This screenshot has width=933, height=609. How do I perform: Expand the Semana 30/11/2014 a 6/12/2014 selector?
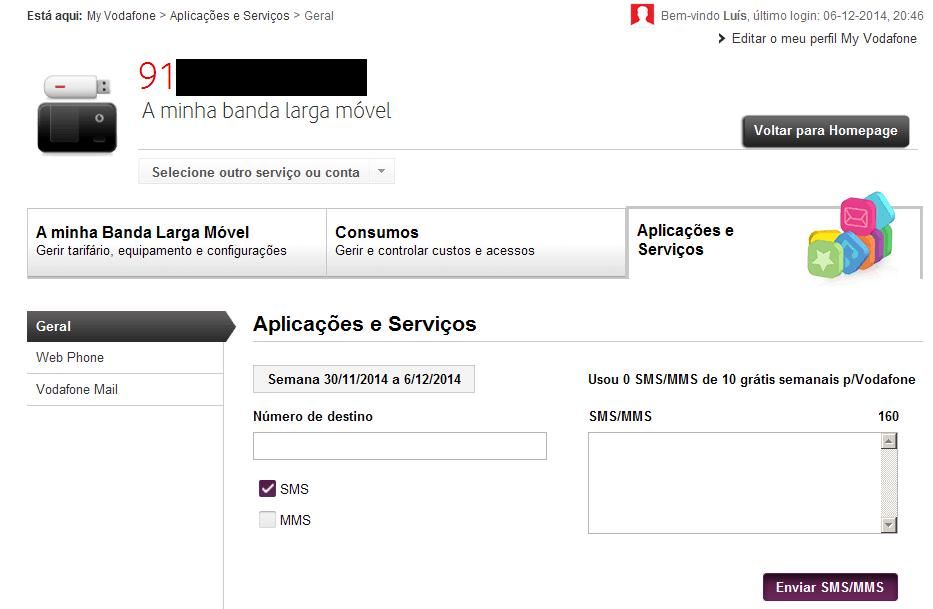364,379
